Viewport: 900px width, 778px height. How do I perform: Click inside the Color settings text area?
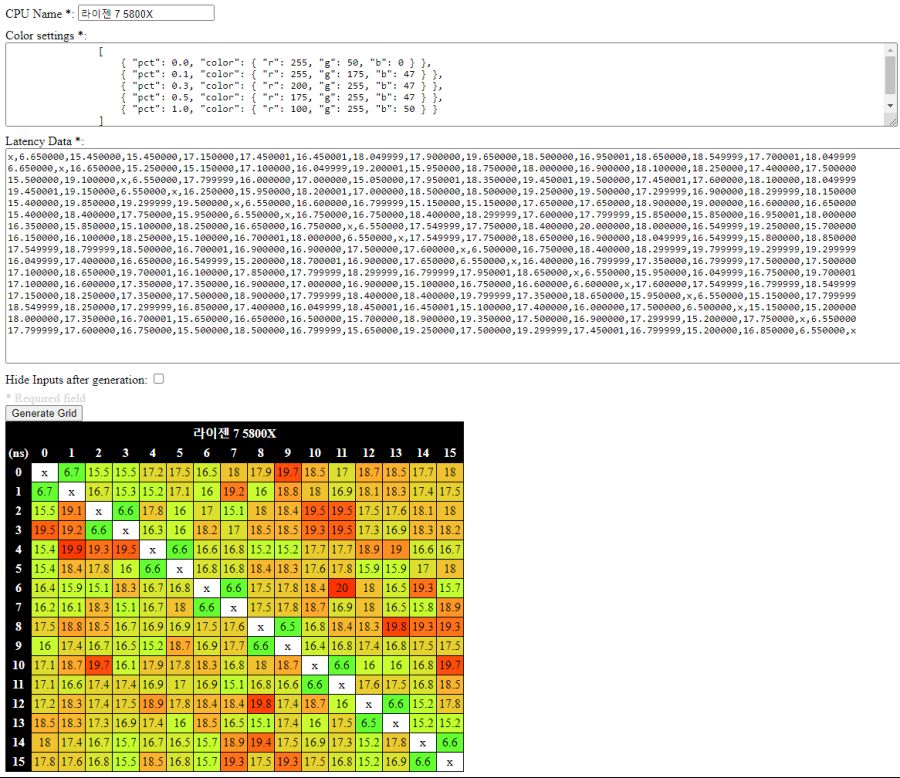pos(445,84)
